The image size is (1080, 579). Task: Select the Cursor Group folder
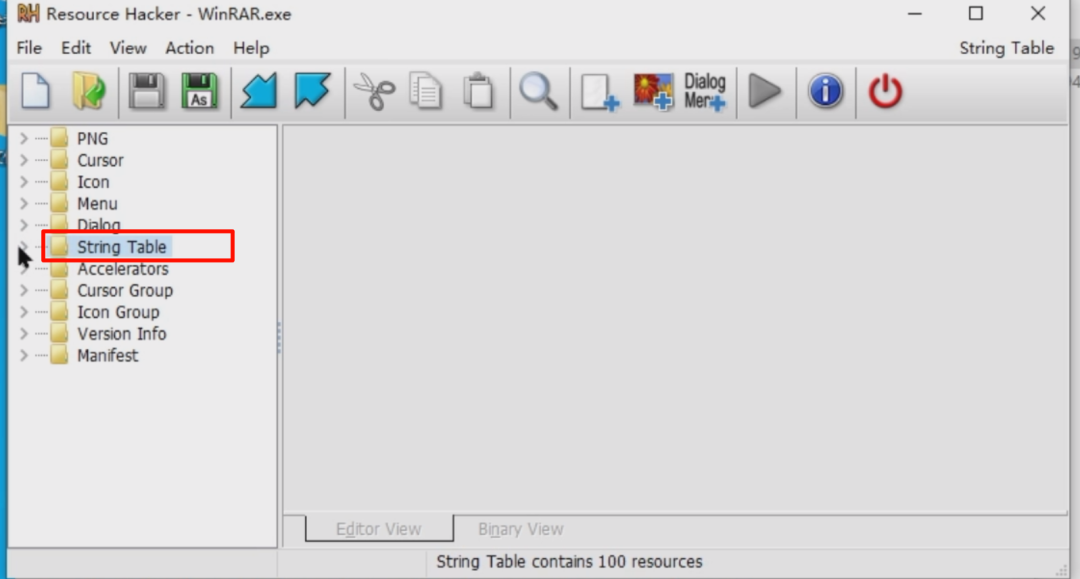(125, 291)
